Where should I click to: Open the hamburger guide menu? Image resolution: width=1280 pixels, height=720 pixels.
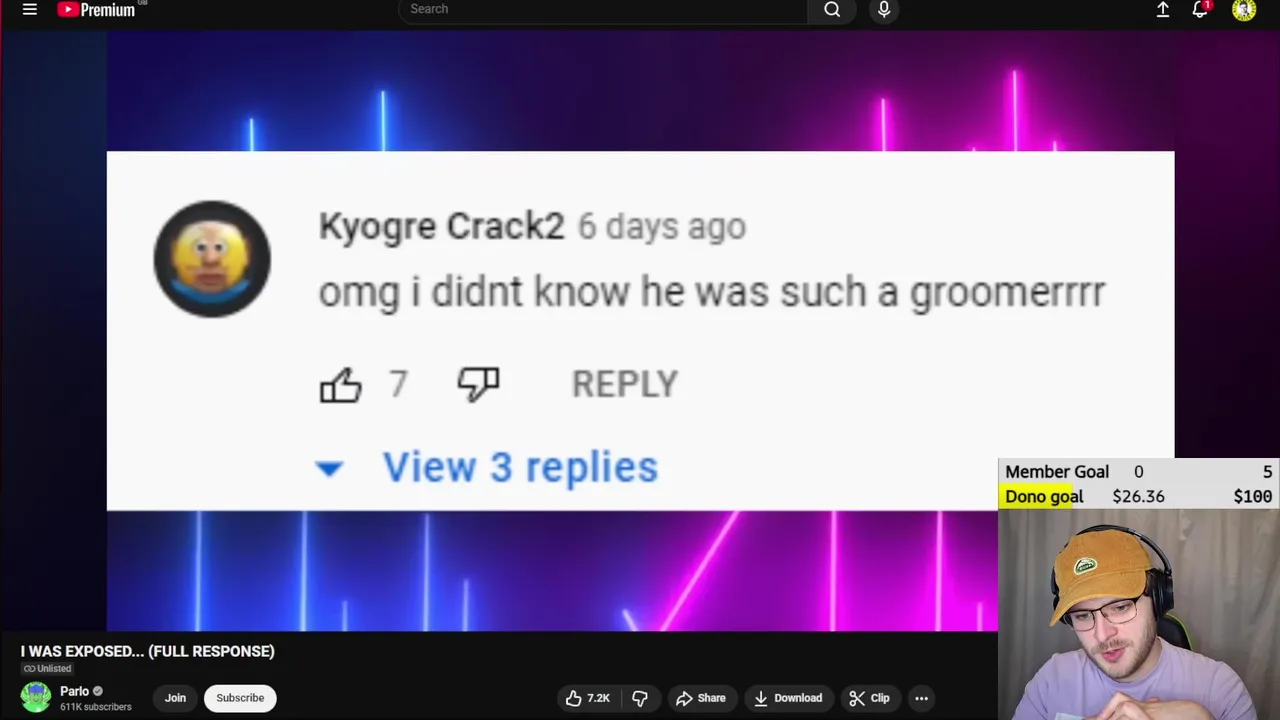click(x=30, y=10)
